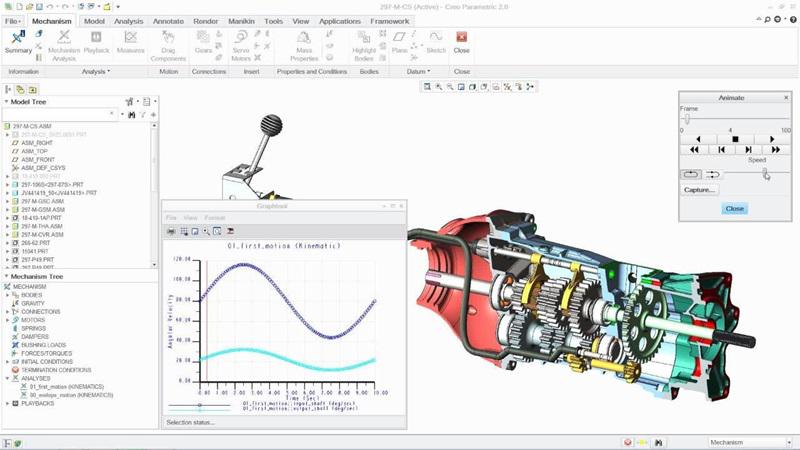The image size is (800, 450).
Task: Switch to the Analysis ribbon tab
Action: (128, 21)
